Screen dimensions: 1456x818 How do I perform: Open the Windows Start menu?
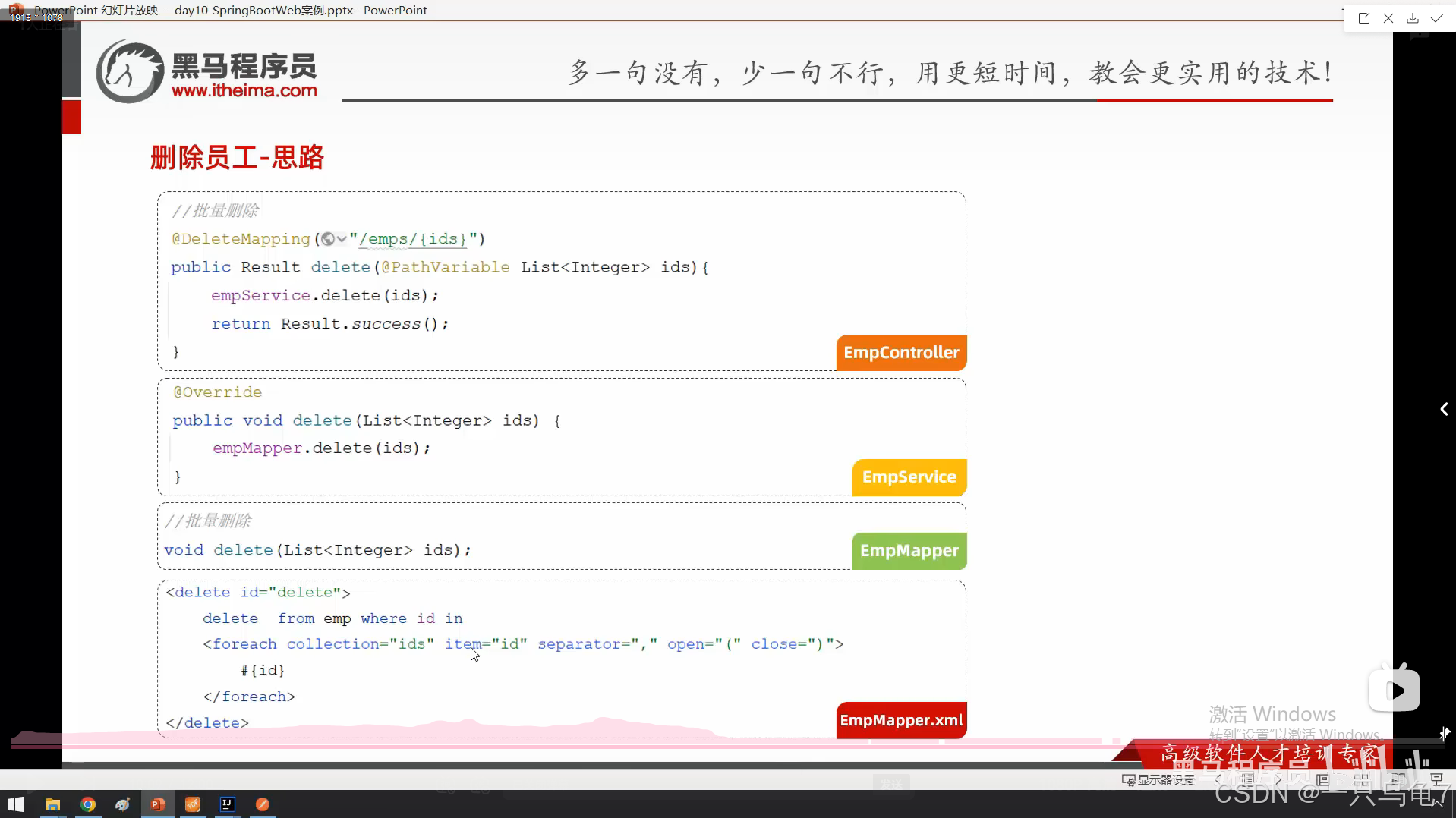[x=15, y=804]
